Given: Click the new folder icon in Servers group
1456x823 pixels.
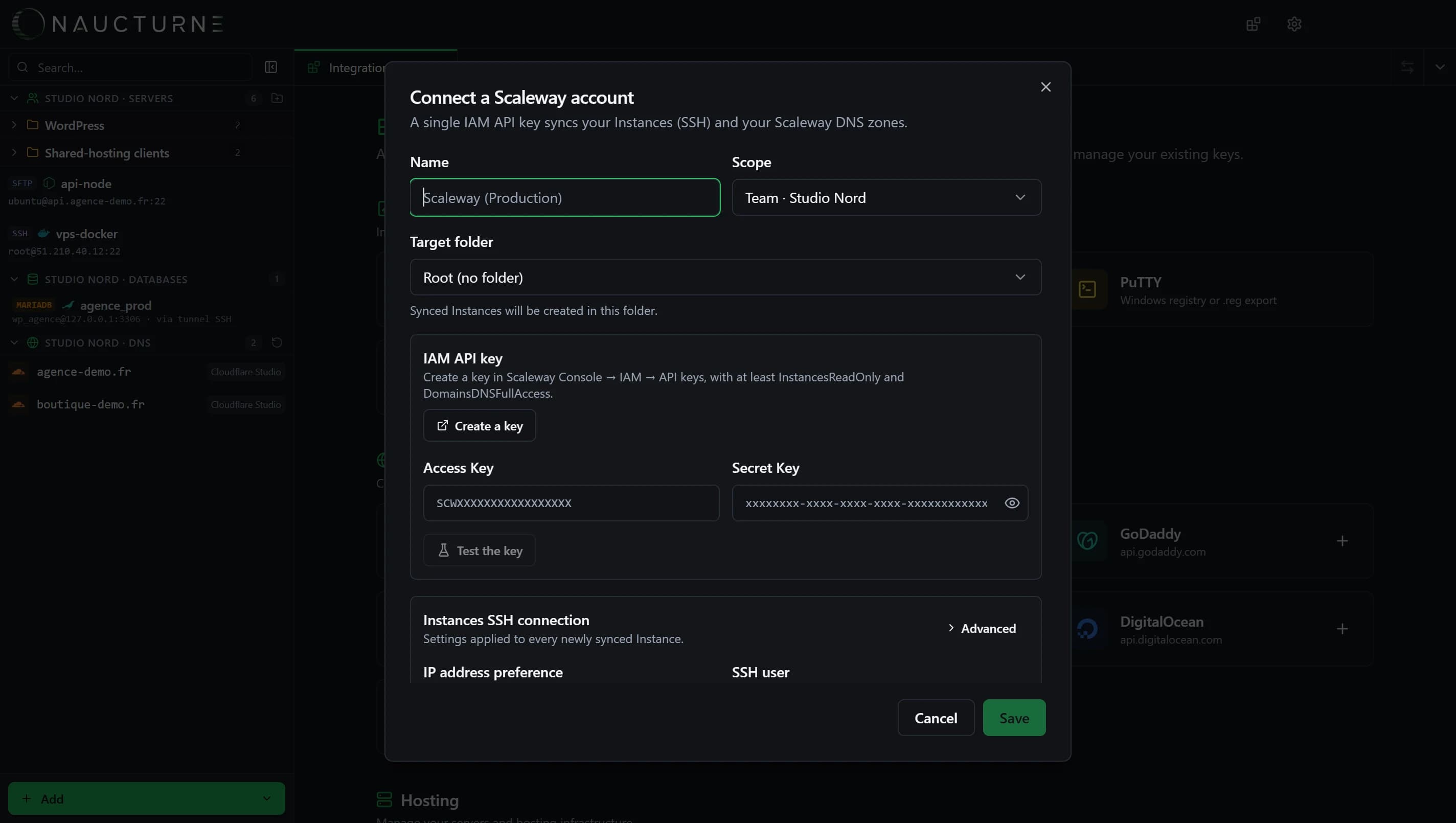Looking at the screenshot, I should 277,98.
